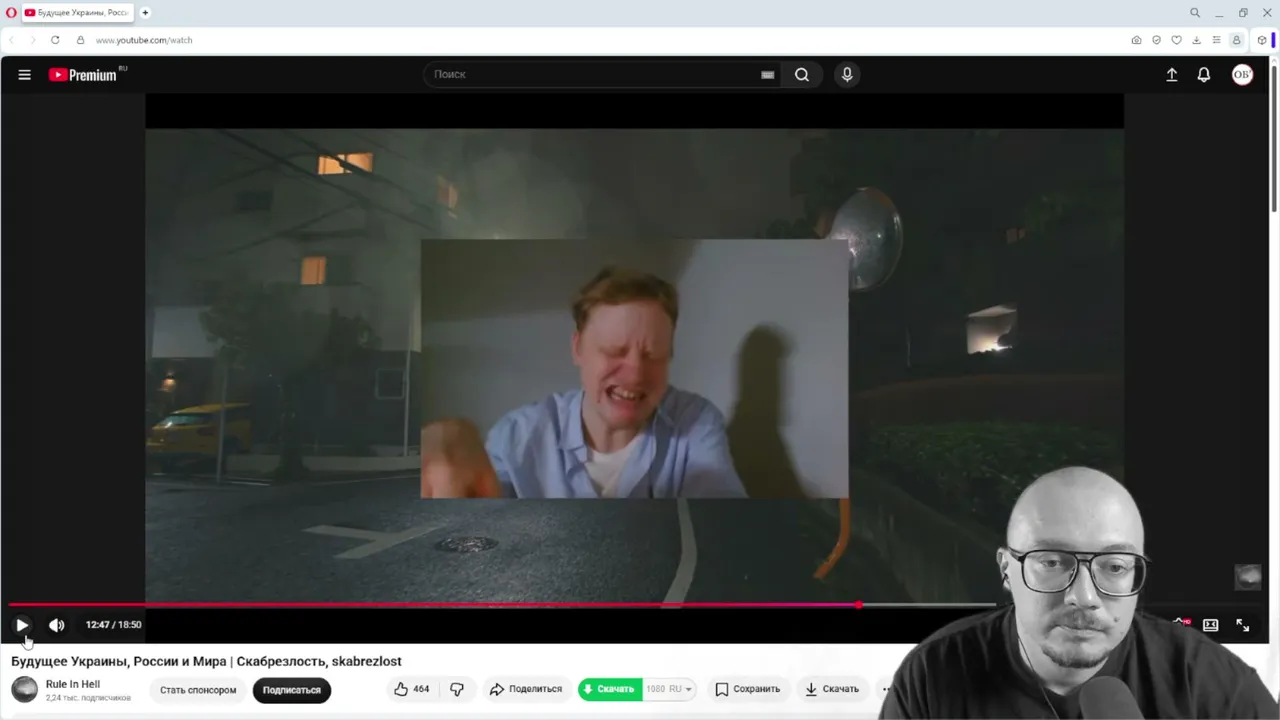Screen dimensions: 1280x720
Task: View site security lock information
Action: (81, 40)
